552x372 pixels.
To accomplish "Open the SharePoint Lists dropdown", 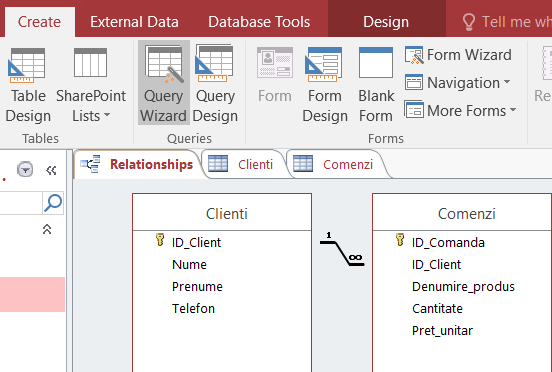I will [91, 84].
